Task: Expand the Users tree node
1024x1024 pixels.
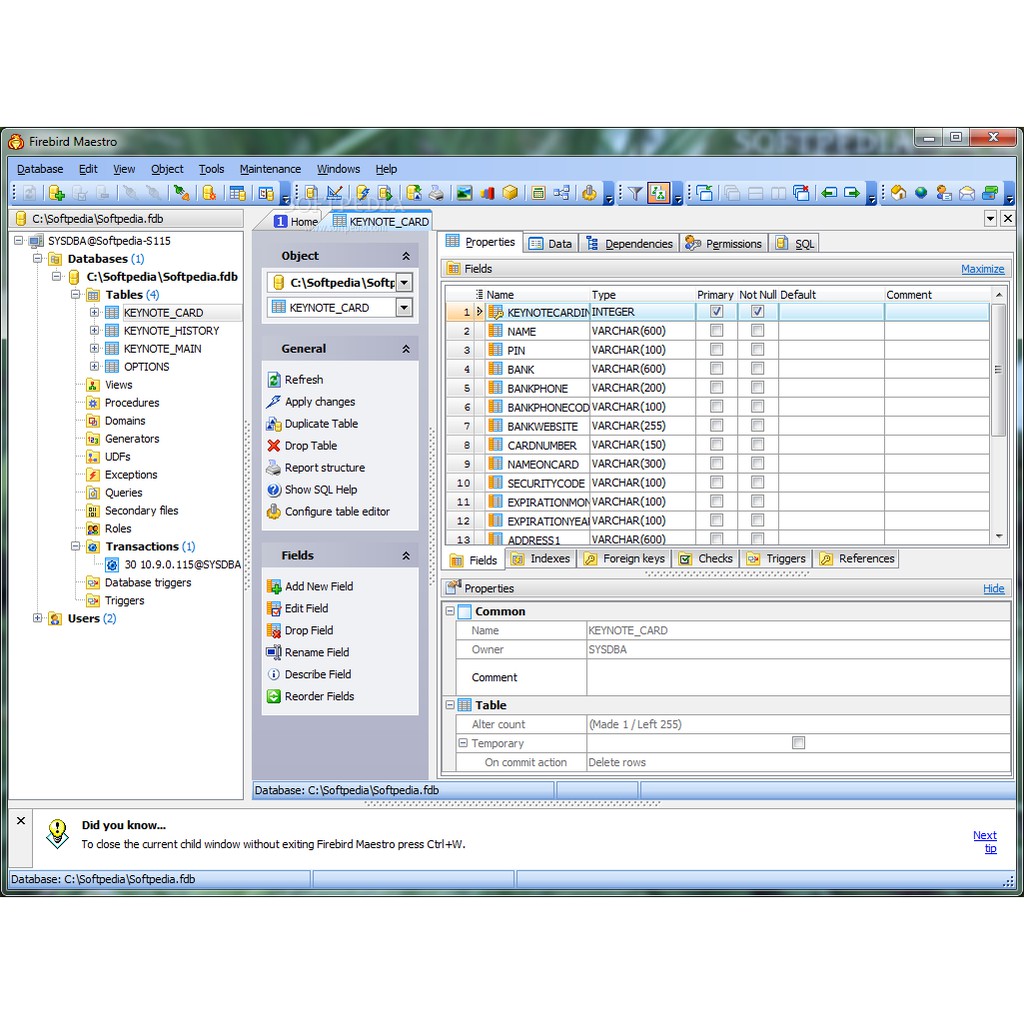Action: point(37,618)
